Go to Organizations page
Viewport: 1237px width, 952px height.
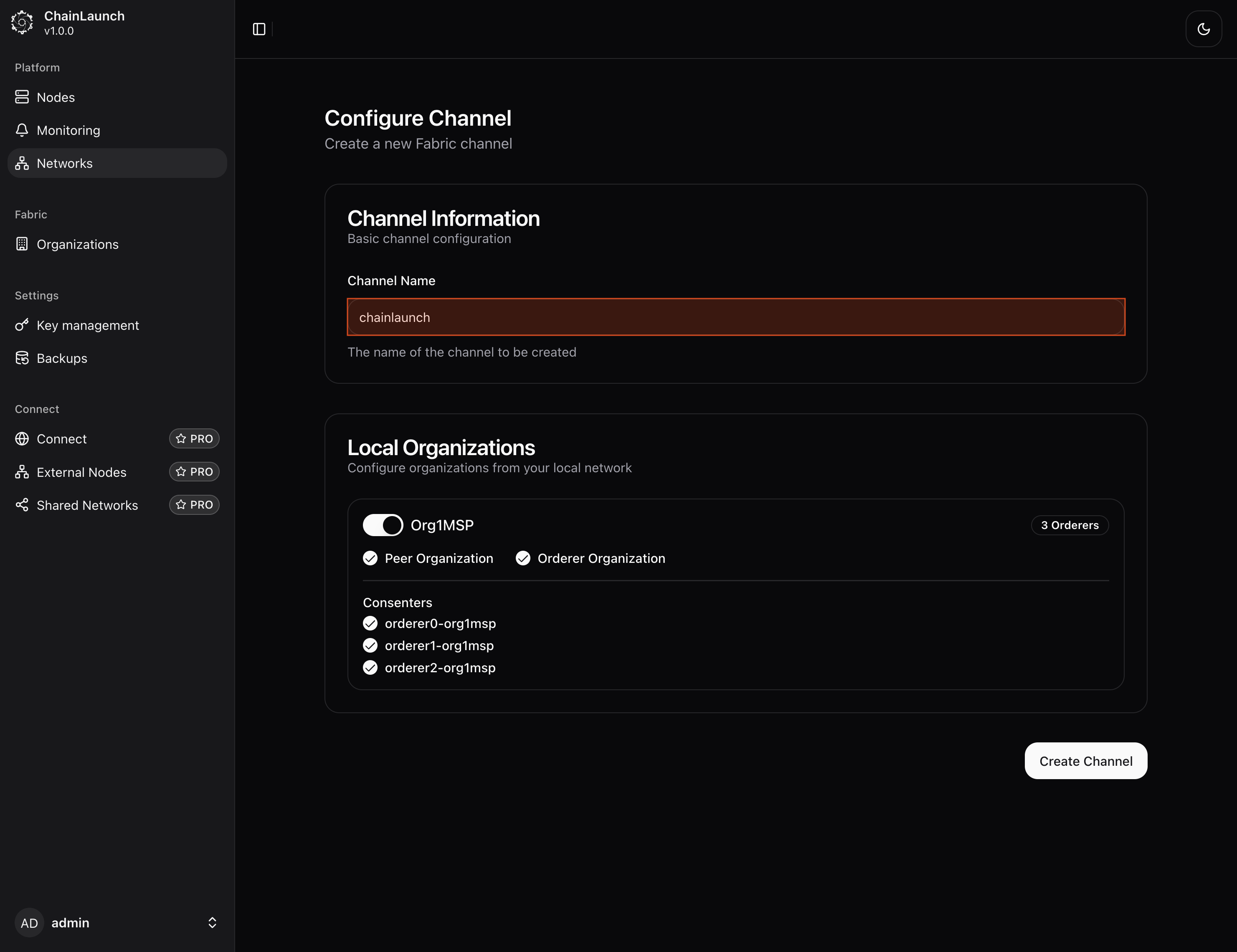(78, 244)
